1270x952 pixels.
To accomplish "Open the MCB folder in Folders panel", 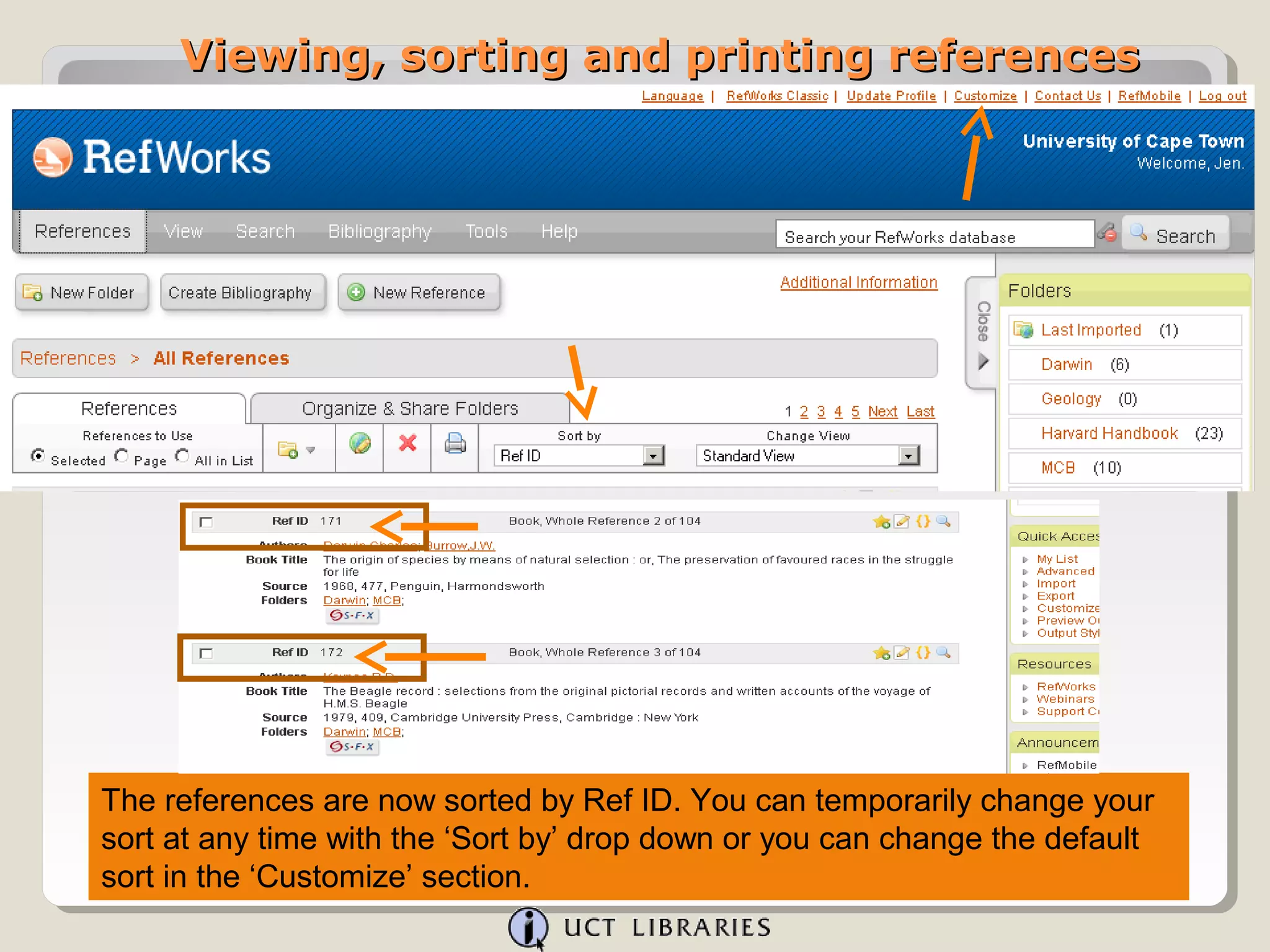I will tap(1058, 467).
